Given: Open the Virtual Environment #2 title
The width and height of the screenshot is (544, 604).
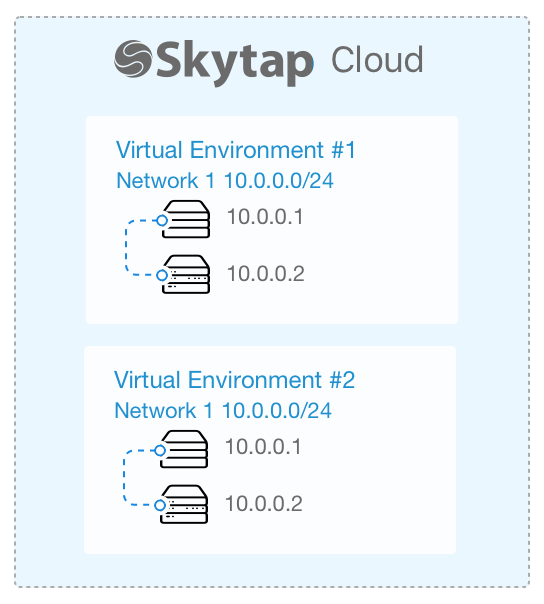Looking at the screenshot, I should coord(234,380).
